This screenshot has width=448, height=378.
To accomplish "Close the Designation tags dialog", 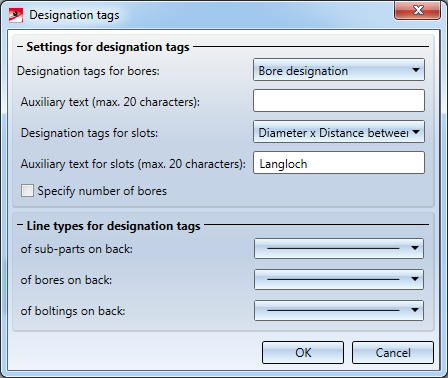I will (418, 10).
